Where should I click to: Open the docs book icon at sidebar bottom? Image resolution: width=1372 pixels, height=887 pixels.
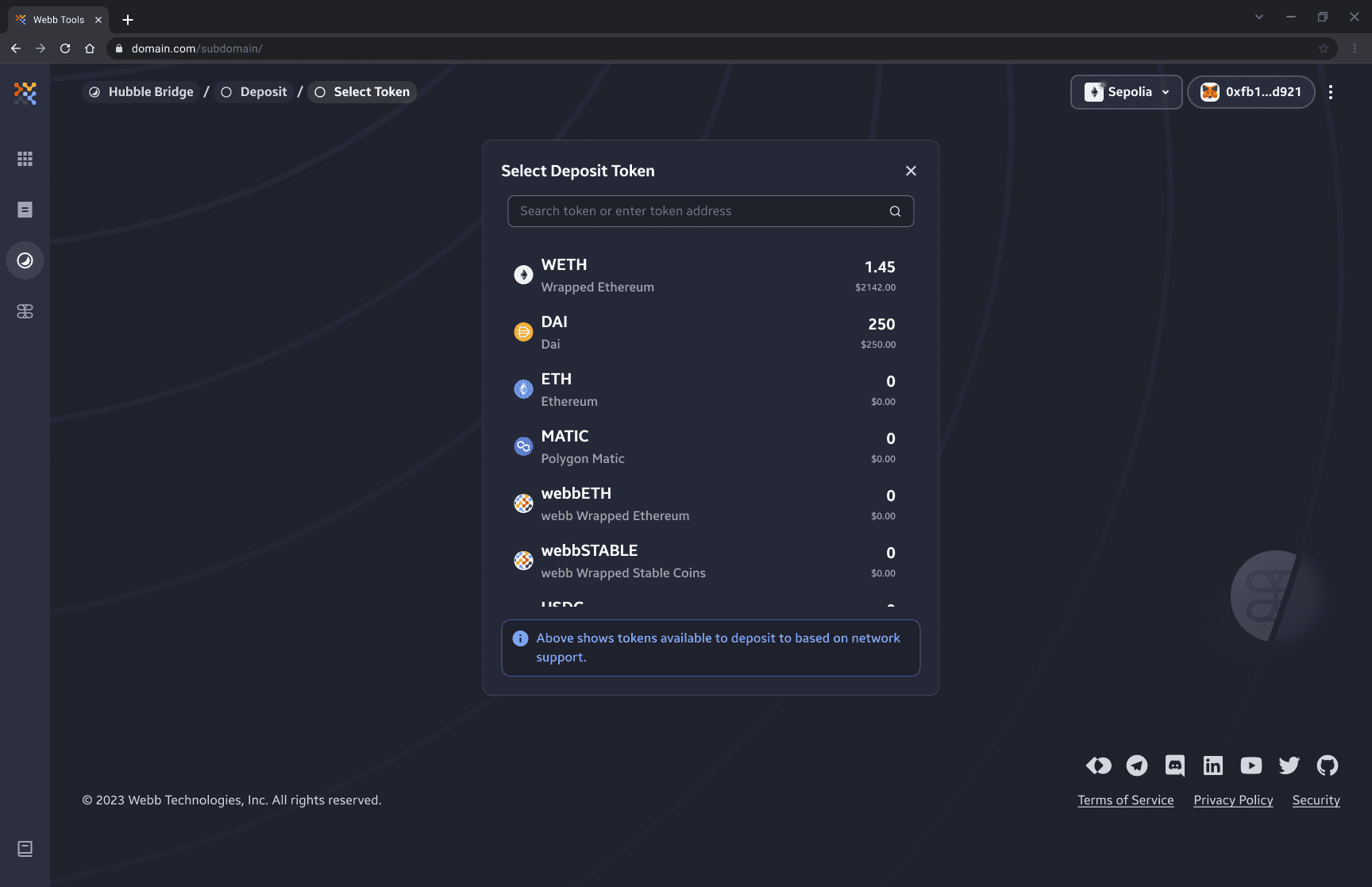(25, 849)
